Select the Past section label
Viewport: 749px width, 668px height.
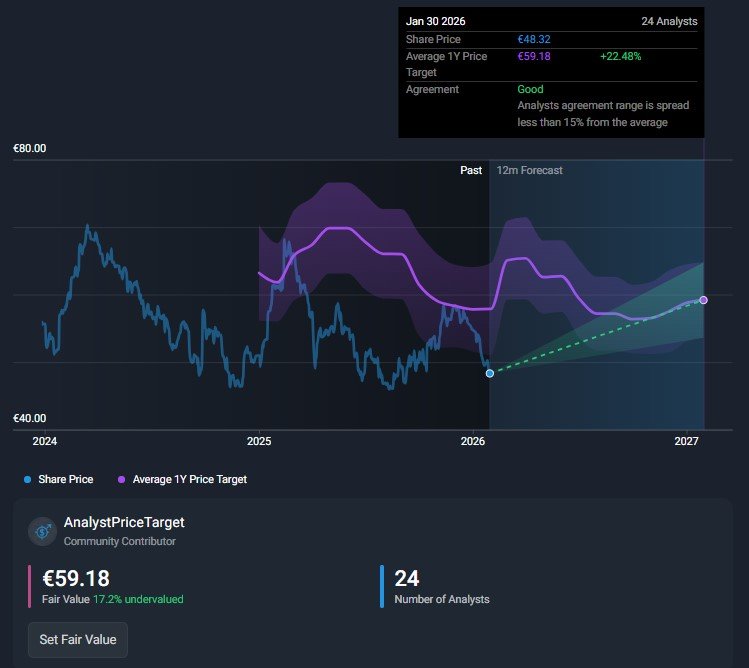click(471, 170)
